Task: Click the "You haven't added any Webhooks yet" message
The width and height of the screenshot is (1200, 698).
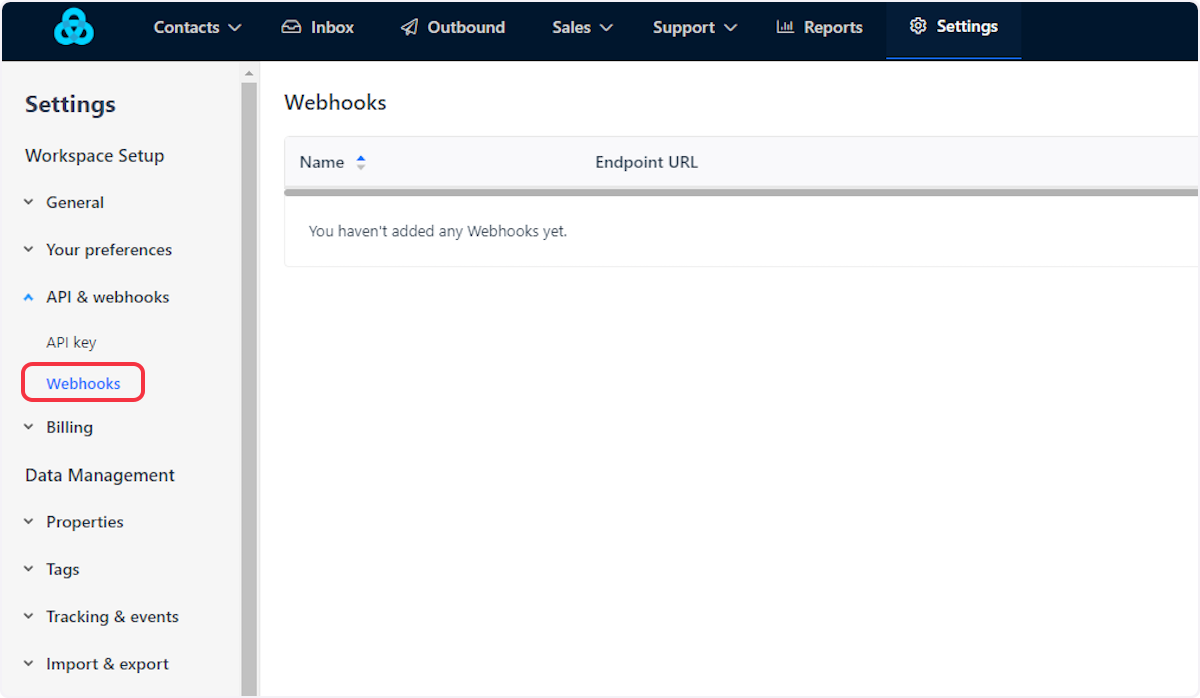Action: pos(438,231)
